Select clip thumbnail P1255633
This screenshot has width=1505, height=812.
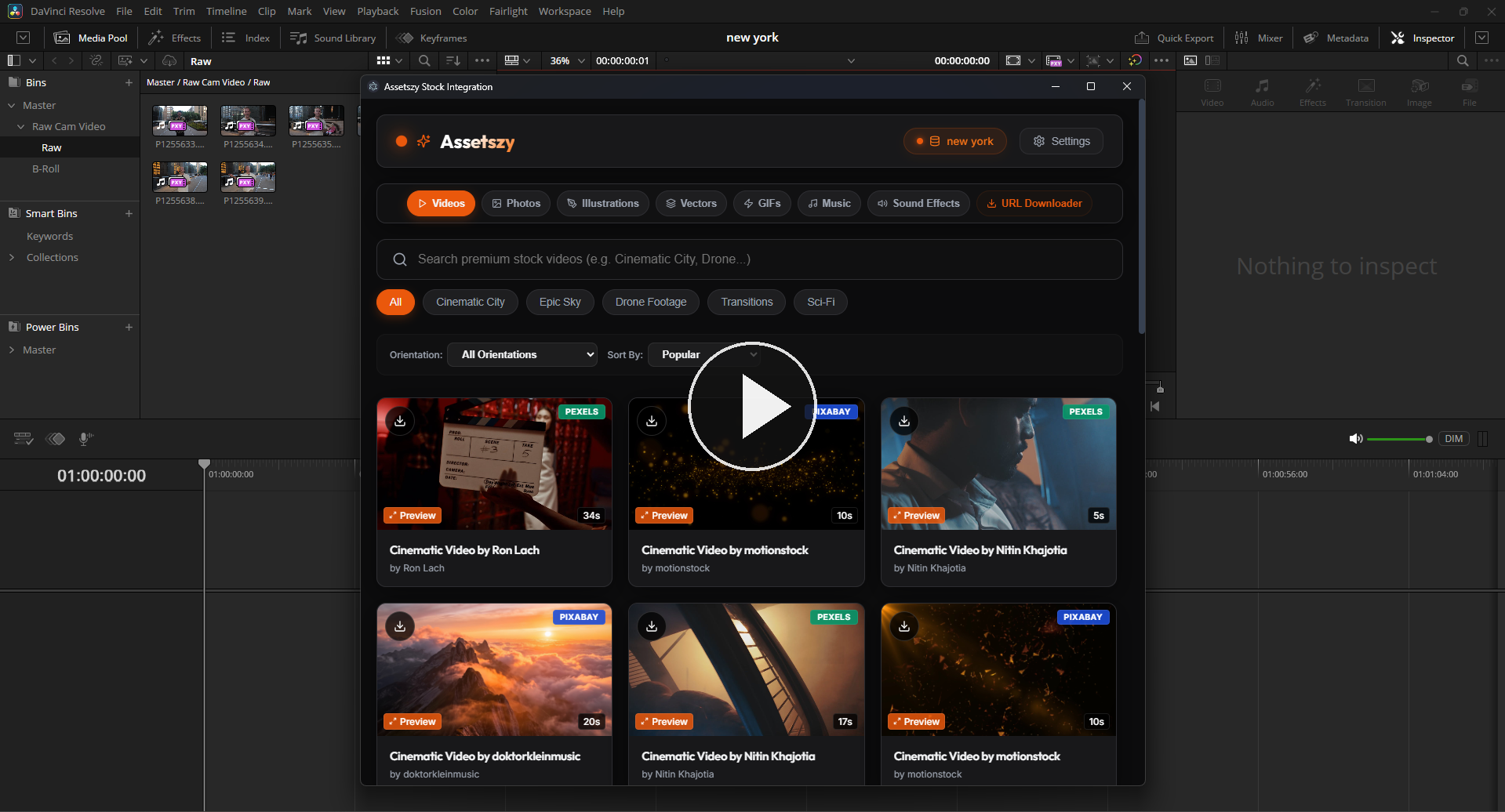coord(180,121)
